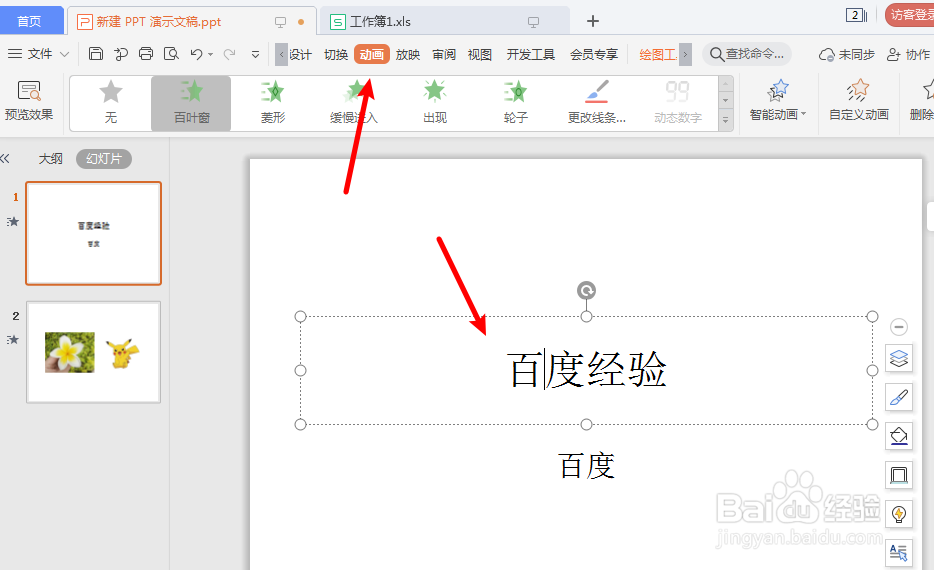The width and height of the screenshot is (934, 570).
Task: Expand the animation gallery more button
Action: [726, 120]
